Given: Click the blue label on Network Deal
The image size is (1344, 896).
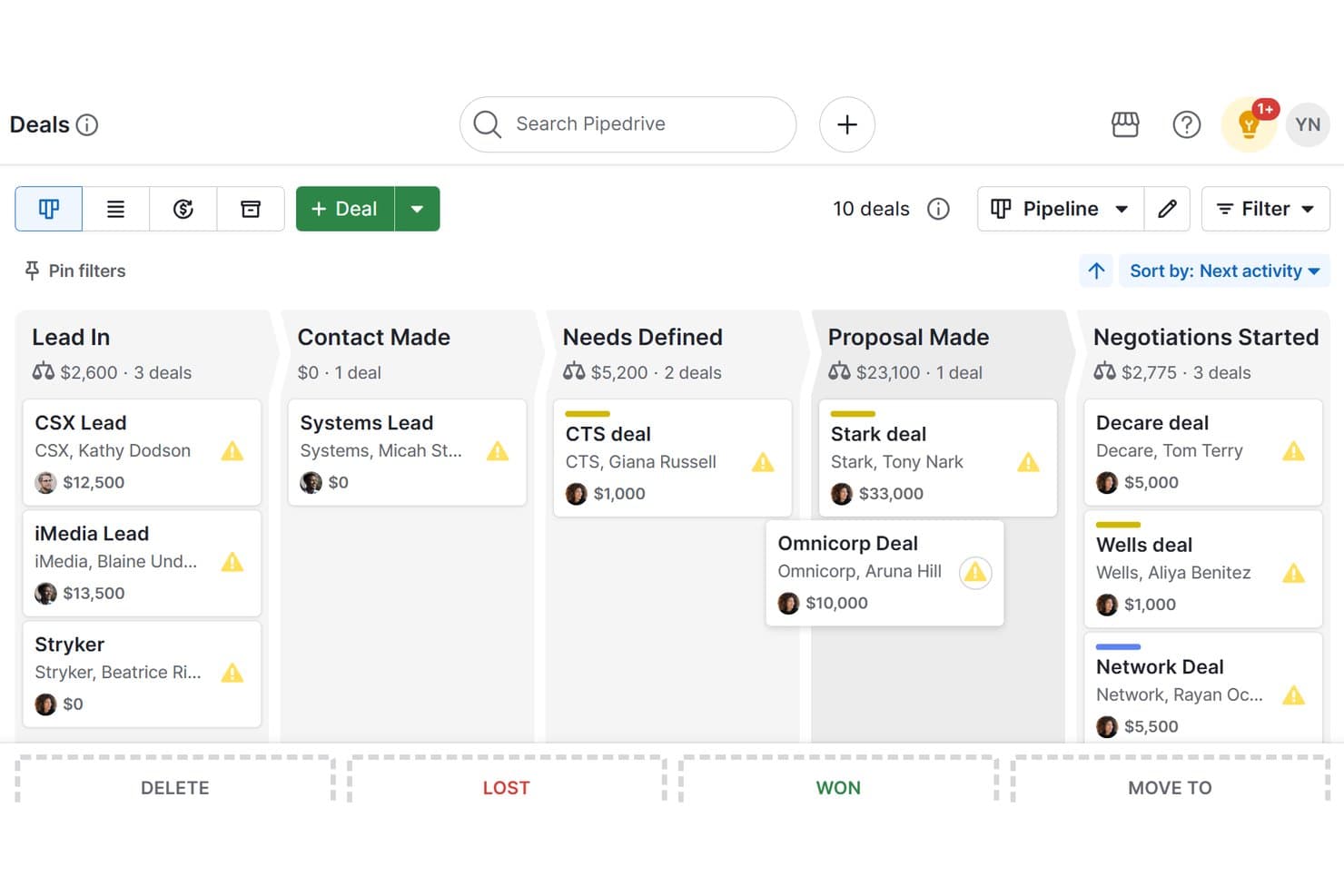Looking at the screenshot, I should pyautogui.click(x=1118, y=646).
